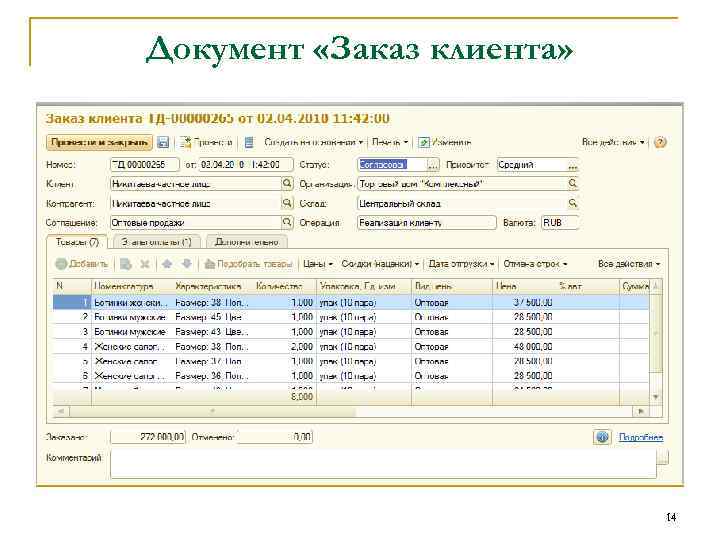Open the Приоритет selection ellipsis button
Viewport: 720px width, 540px height.
pyautogui.click(x=572, y=165)
